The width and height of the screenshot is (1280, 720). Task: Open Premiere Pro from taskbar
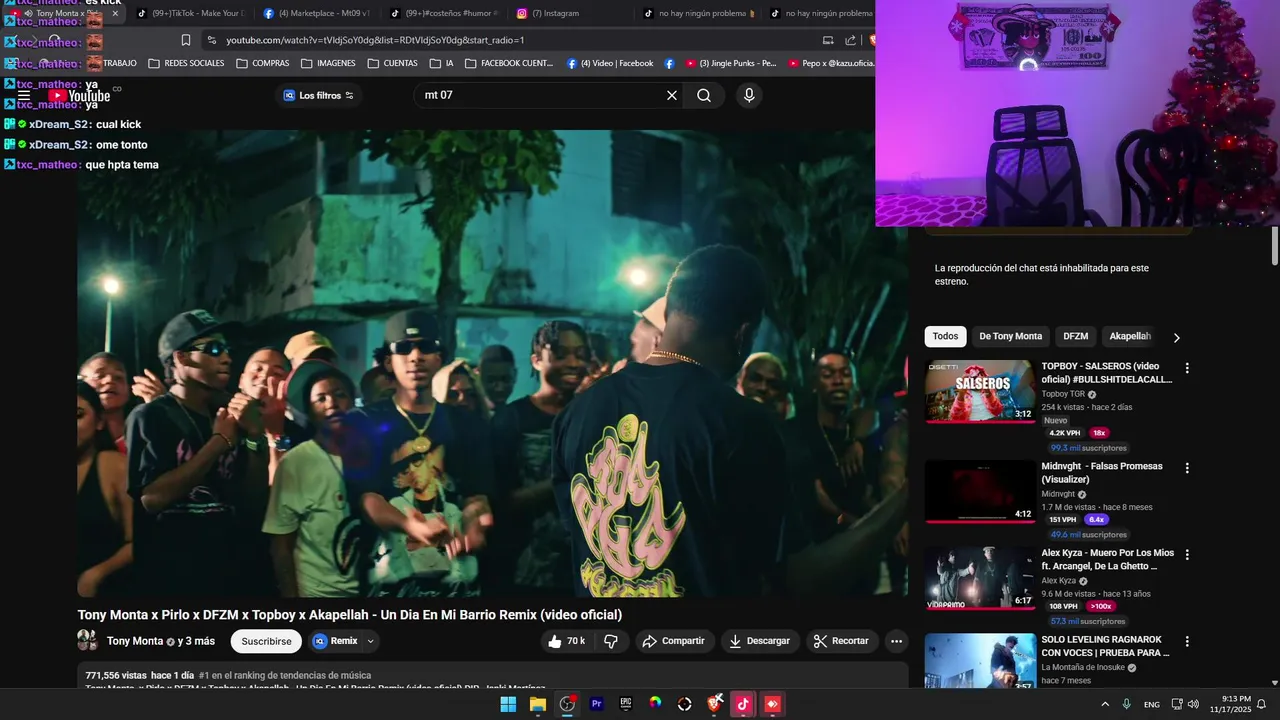[596, 704]
